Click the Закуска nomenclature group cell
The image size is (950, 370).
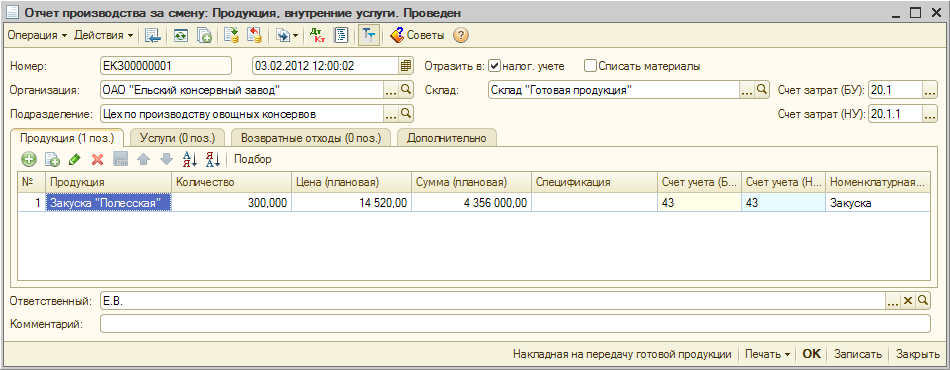pyautogui.click(x=877, y=203)
